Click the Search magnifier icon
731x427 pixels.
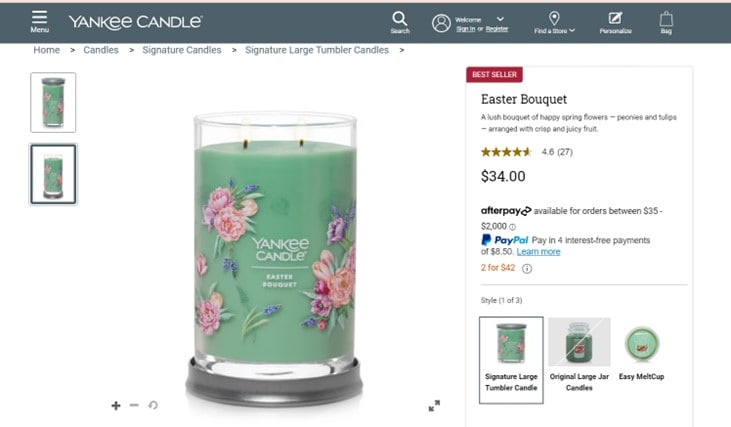tap(400, 19)
